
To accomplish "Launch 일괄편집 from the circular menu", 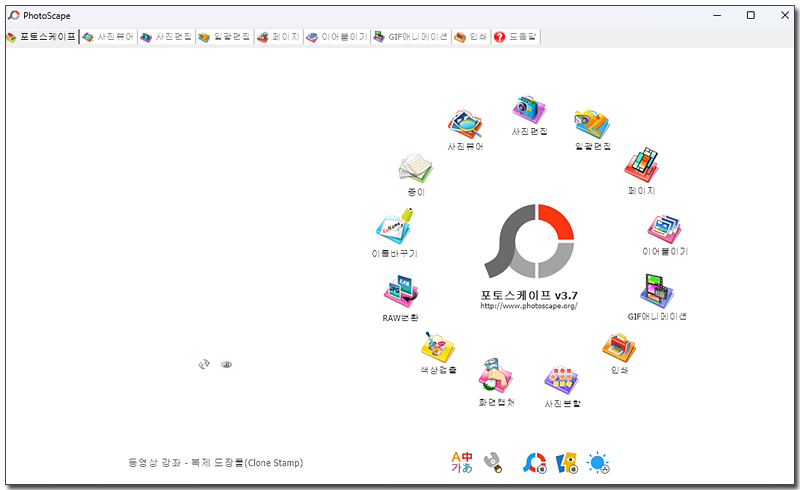I will click(592, 124).
